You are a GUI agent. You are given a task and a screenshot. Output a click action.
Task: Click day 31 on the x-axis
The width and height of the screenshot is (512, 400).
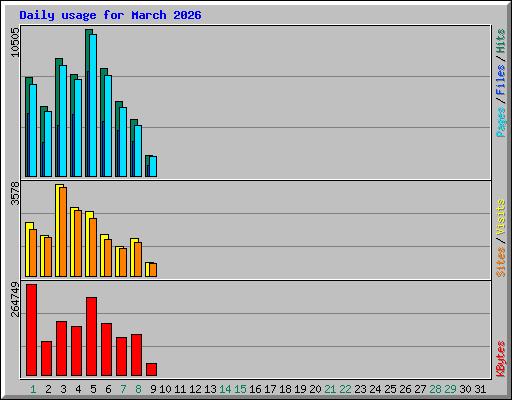pyautogui.click(x=480, y=389)
